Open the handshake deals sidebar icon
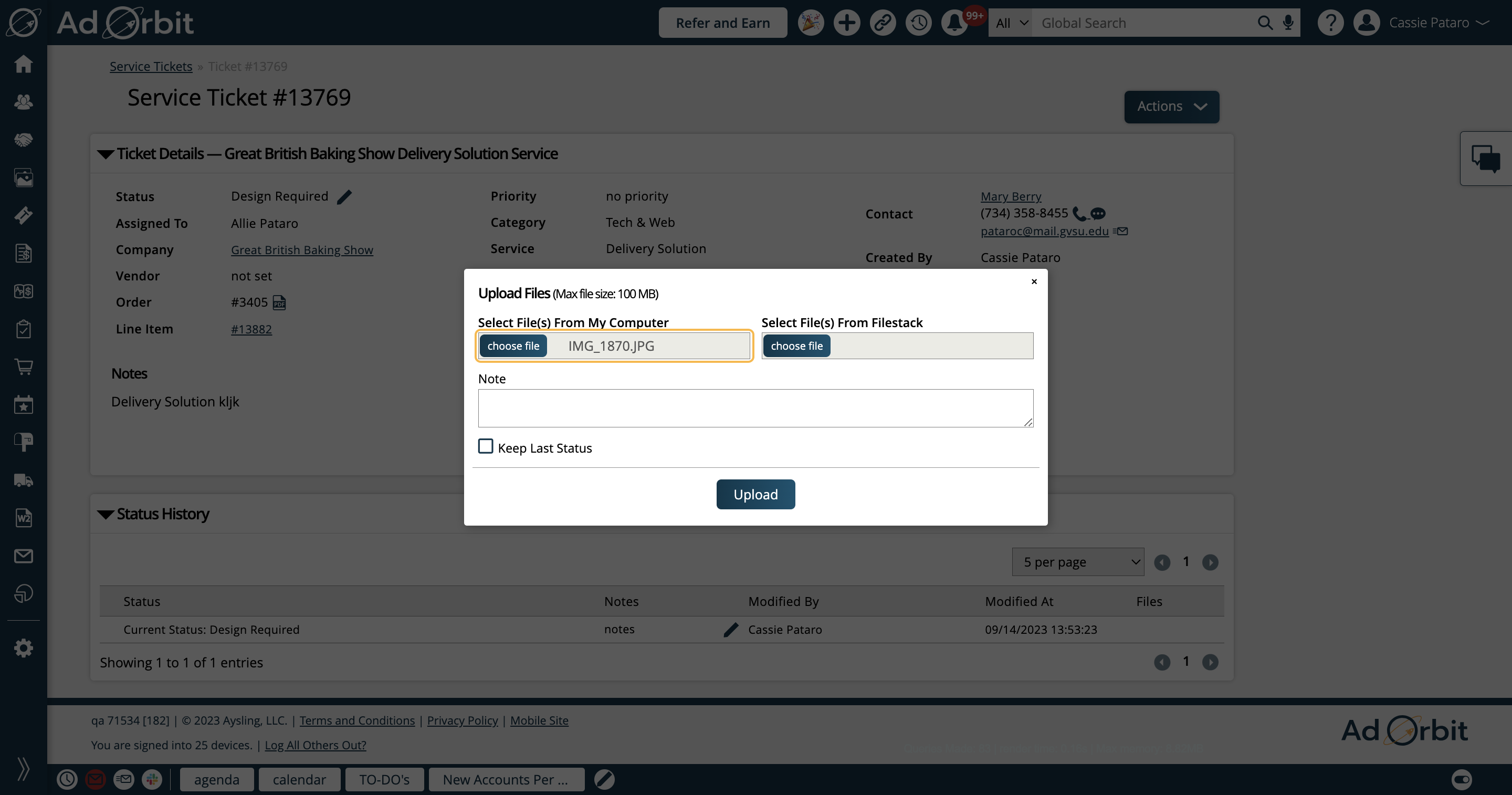 click(x=24, y=139)
